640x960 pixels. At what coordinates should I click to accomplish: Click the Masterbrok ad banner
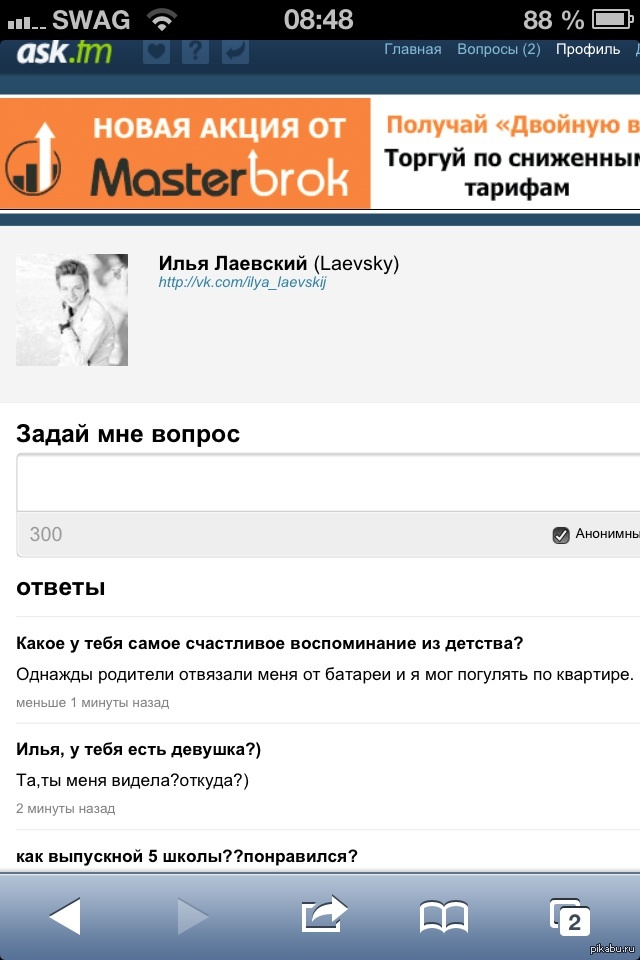(x=320, y=153)
